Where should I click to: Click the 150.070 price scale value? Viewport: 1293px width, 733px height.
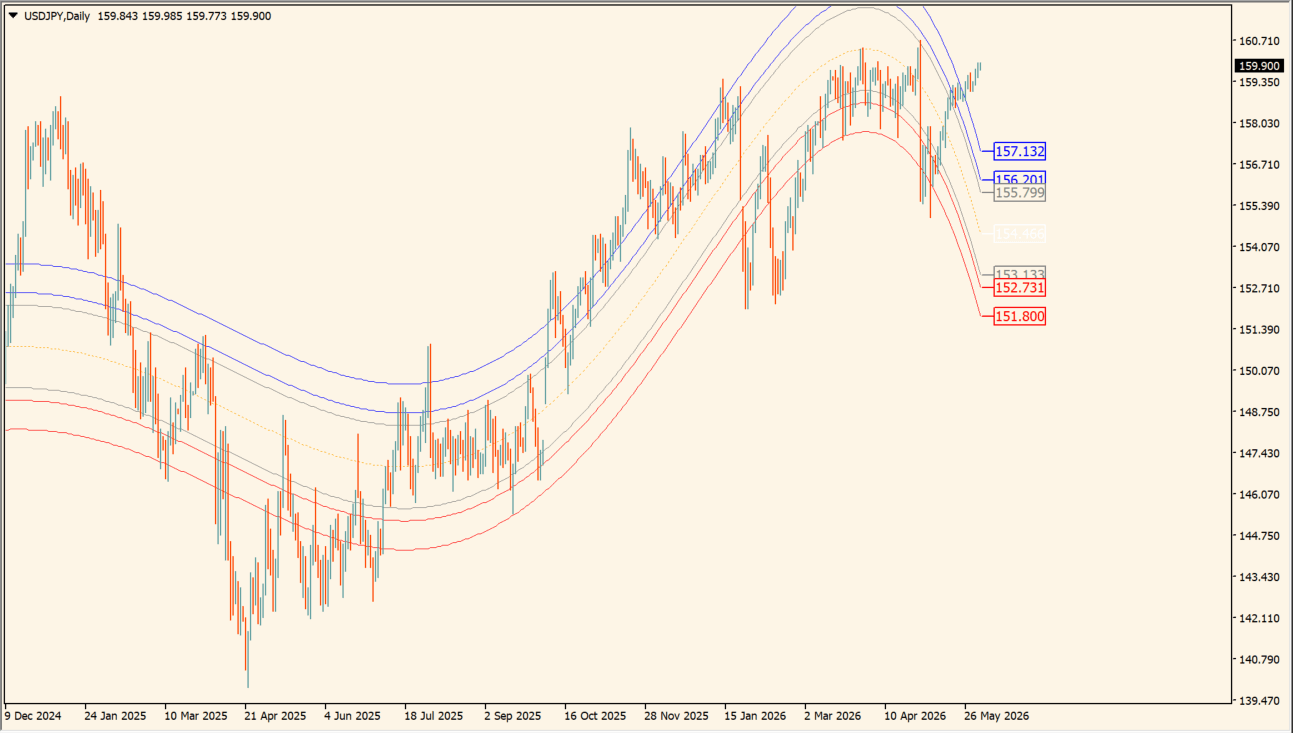[1259, 371]
